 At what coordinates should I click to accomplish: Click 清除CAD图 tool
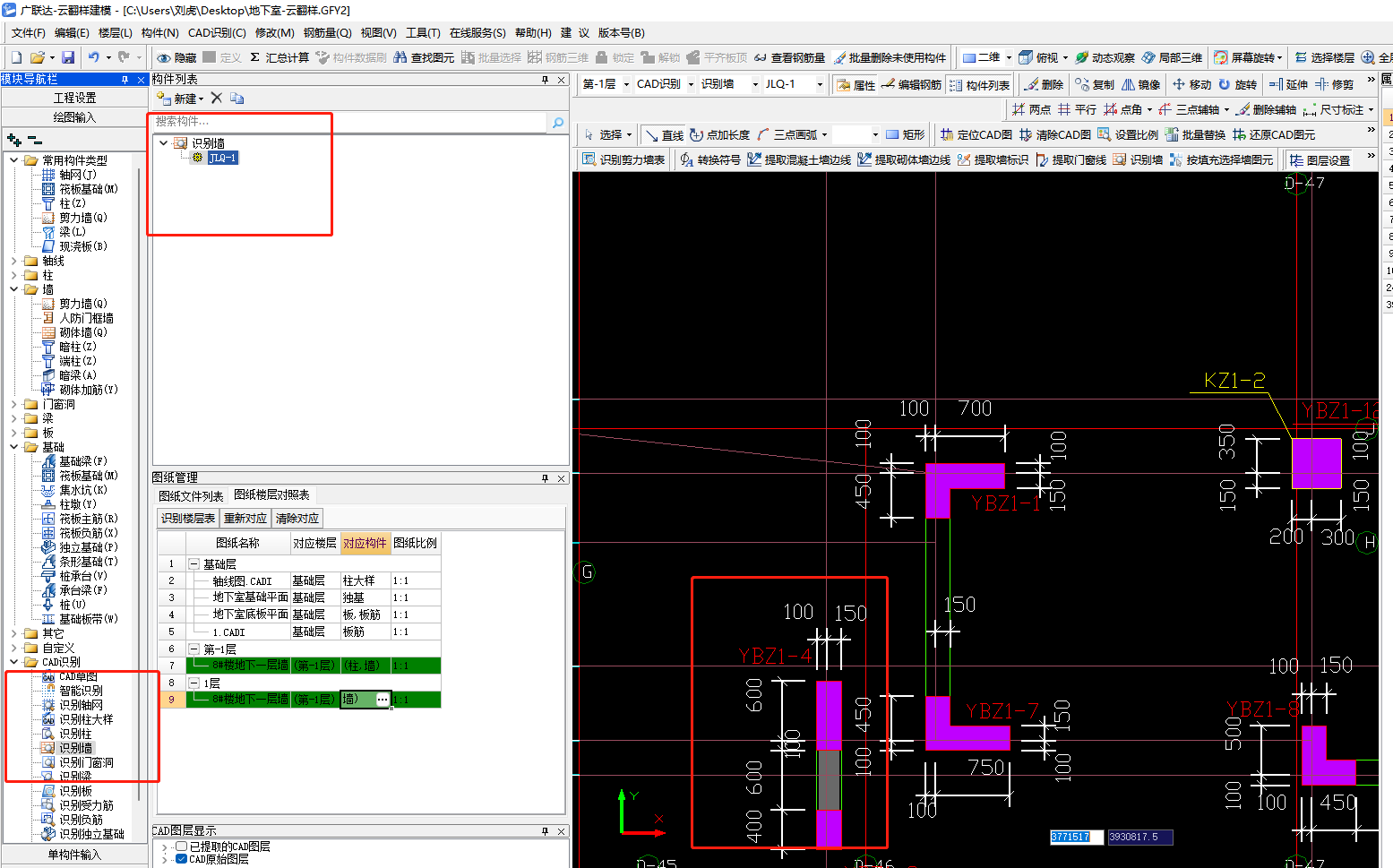point(1054,134)
